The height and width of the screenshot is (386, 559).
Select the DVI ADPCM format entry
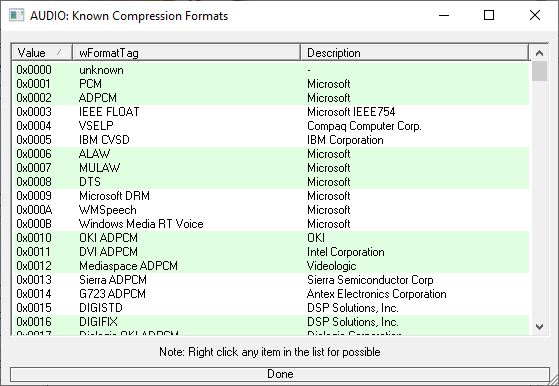pyautogui.click(x=108, y=252)
